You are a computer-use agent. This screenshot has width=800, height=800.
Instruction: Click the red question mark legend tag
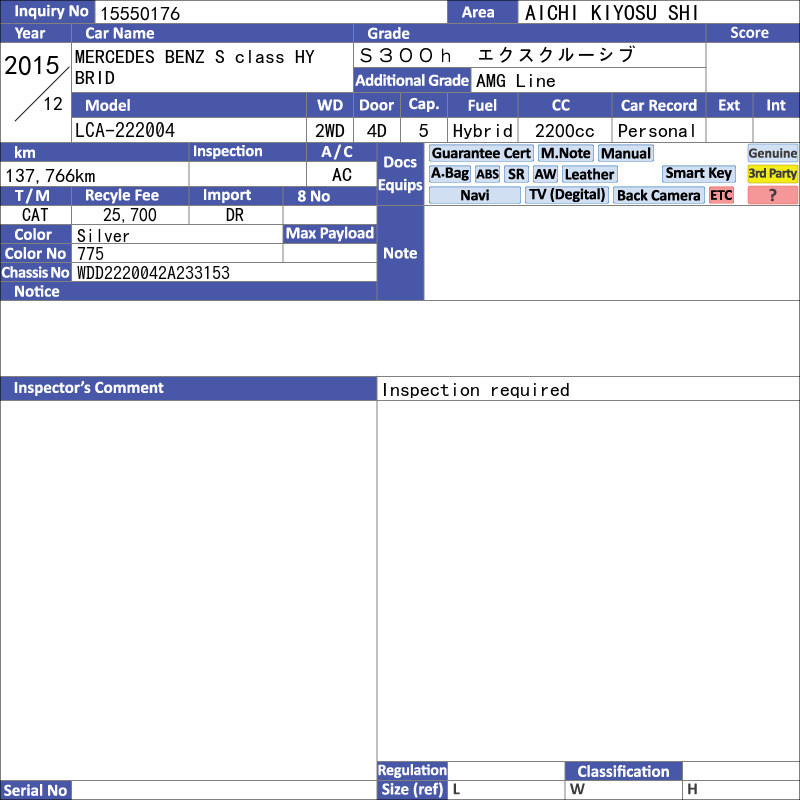click(x=772, y=195)
